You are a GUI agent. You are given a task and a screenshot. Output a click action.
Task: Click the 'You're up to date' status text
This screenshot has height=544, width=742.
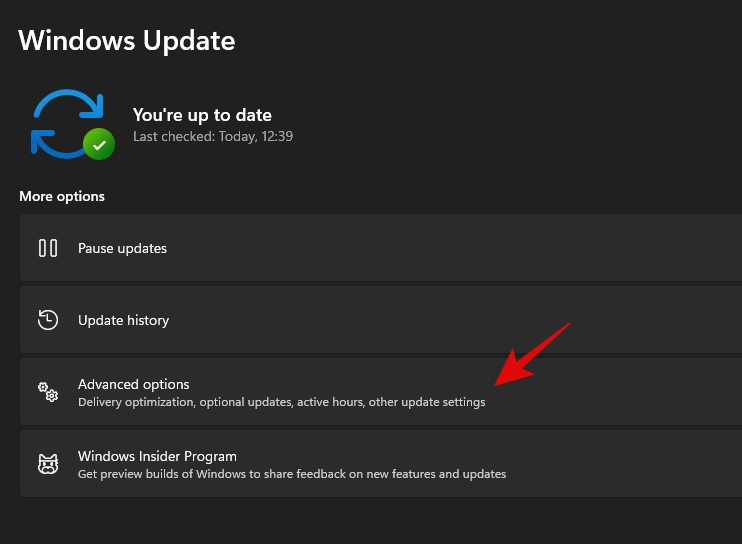click(202, 115)
